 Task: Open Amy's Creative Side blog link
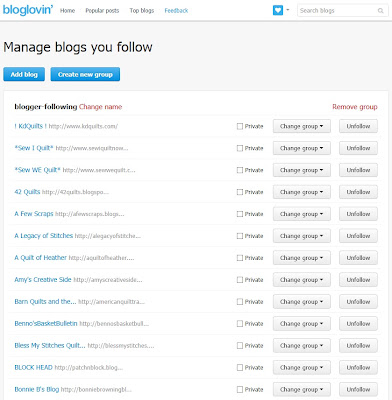coord(43,280)
